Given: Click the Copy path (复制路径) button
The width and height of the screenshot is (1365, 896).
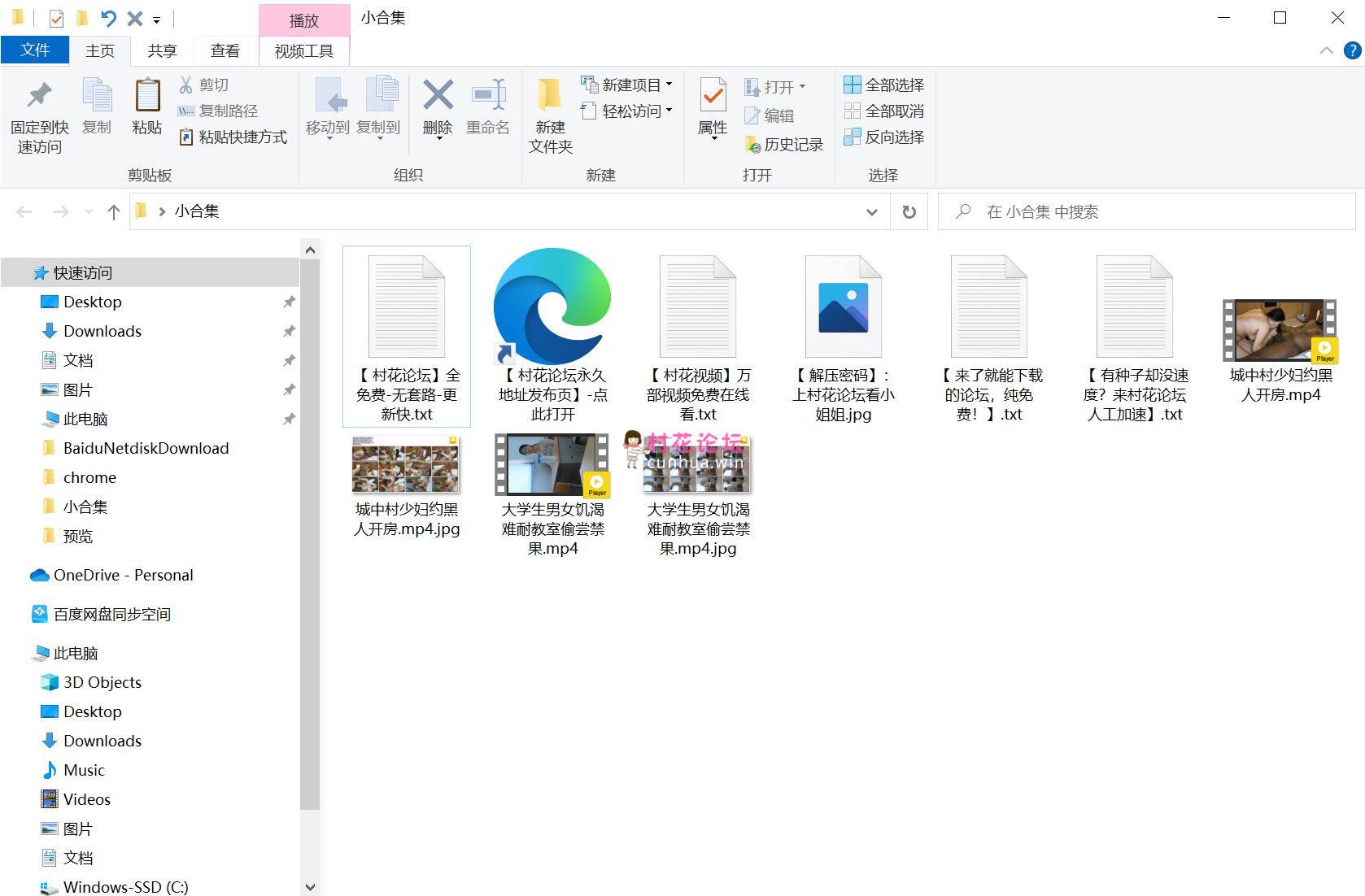Looking at the screenshot, I should tap(219, 111).
